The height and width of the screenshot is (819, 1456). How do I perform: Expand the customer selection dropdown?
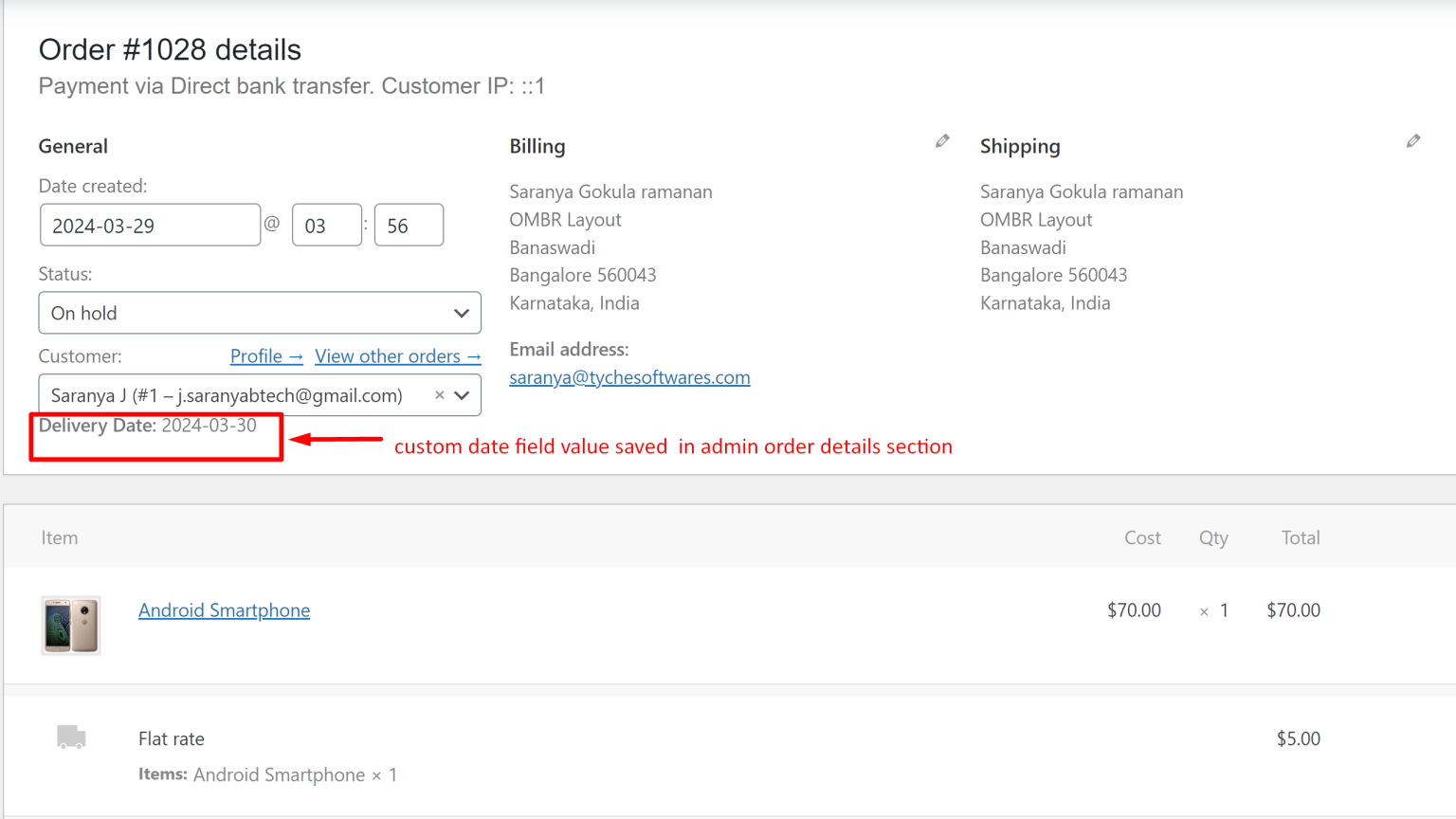[462, 395]
